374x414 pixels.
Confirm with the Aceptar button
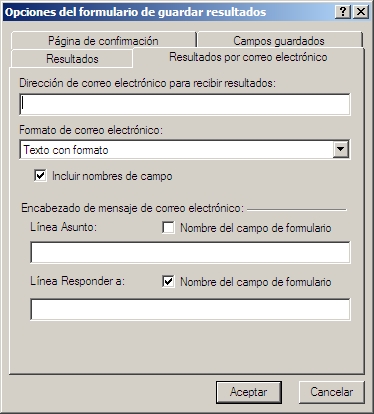pyautogui.click(x=249, y=392)
